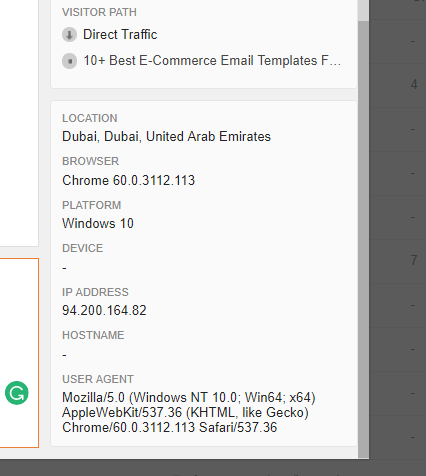Click the number 4 in the background table
The height and width of the screenshot is (476, 426).
(414, 84)
